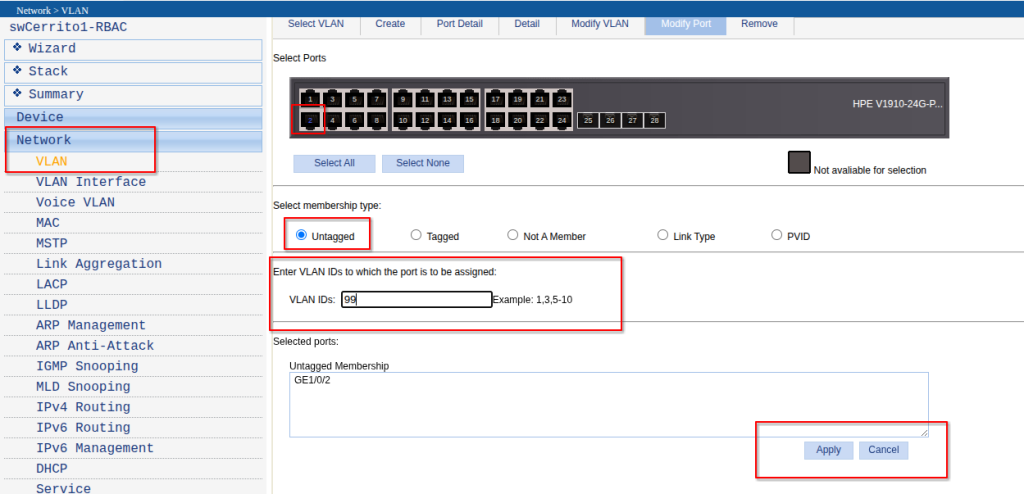Open the IGMP Snooping page
Viewport: 1024px width, 494px height.
pos(87,367)
